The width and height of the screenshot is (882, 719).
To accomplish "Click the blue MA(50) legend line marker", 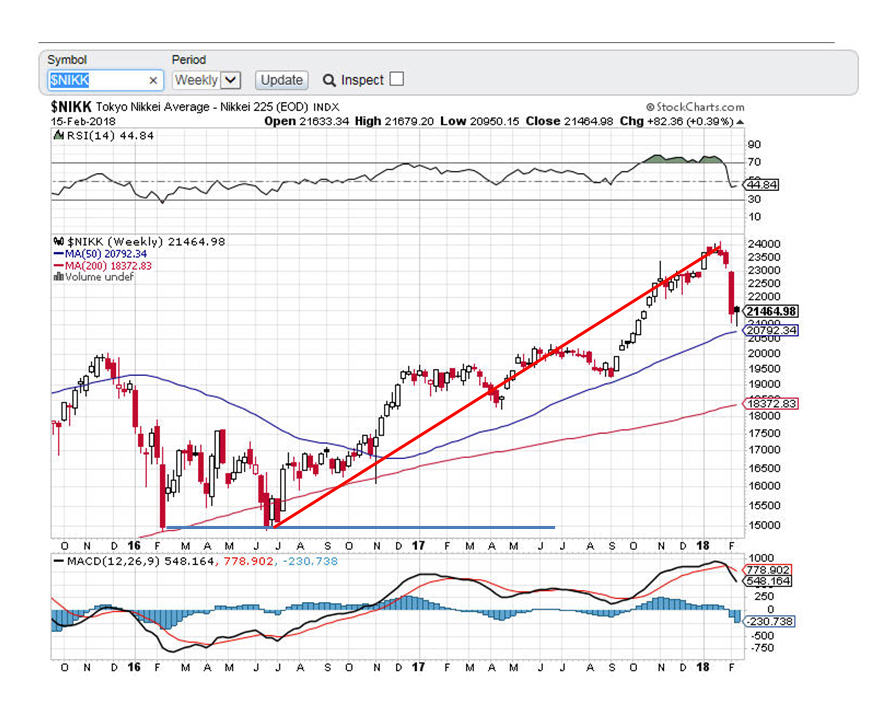I will pyautogui.click(x=59, y=253).
